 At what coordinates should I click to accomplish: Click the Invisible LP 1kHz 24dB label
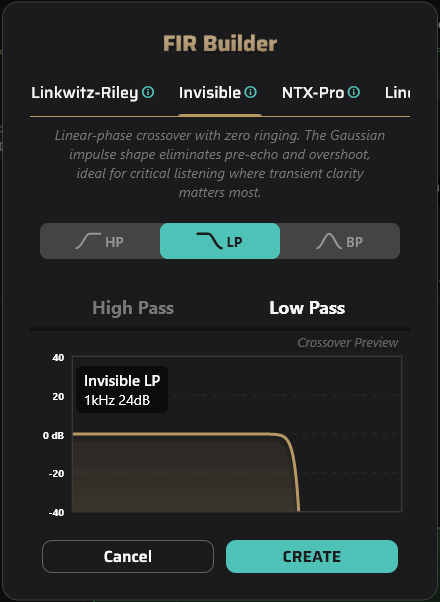click(x=122, y=390)
